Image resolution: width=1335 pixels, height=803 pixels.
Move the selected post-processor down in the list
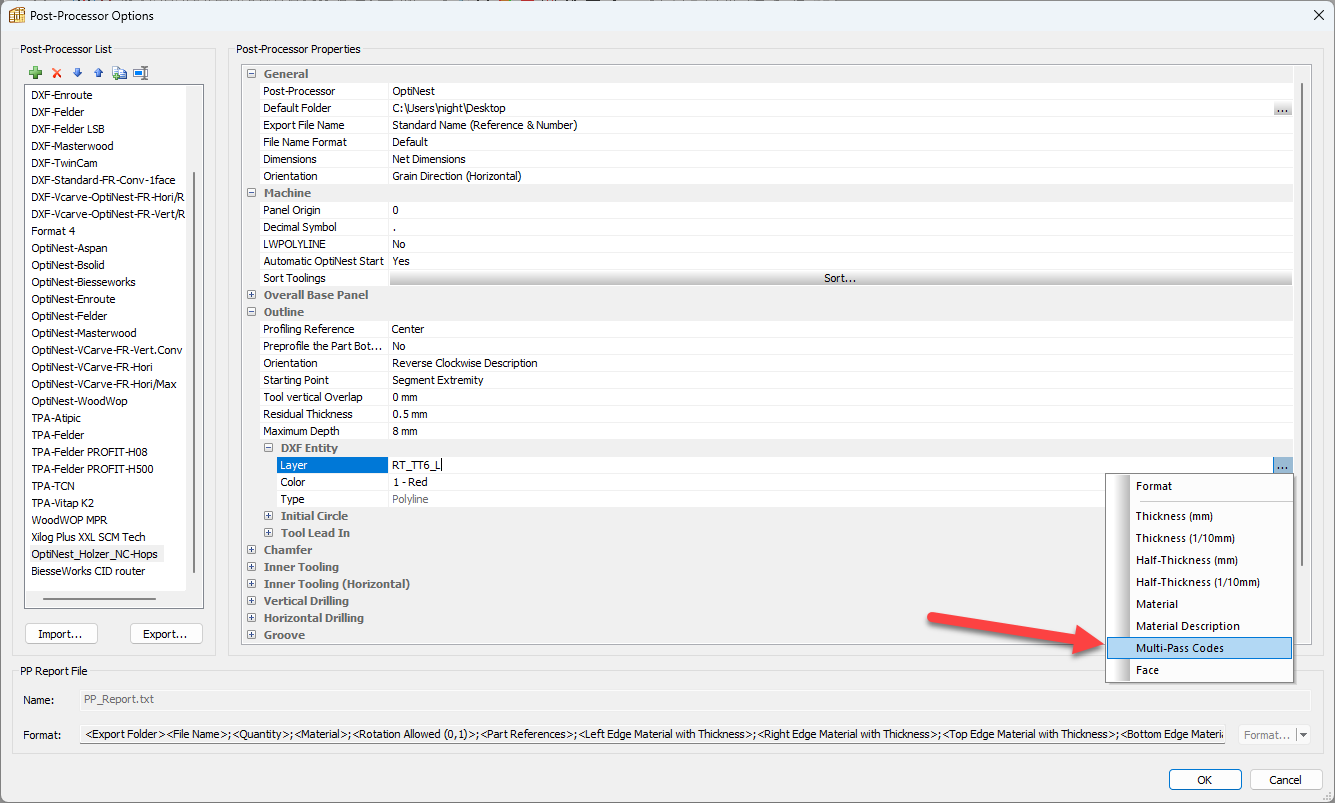tap(78, 73)
